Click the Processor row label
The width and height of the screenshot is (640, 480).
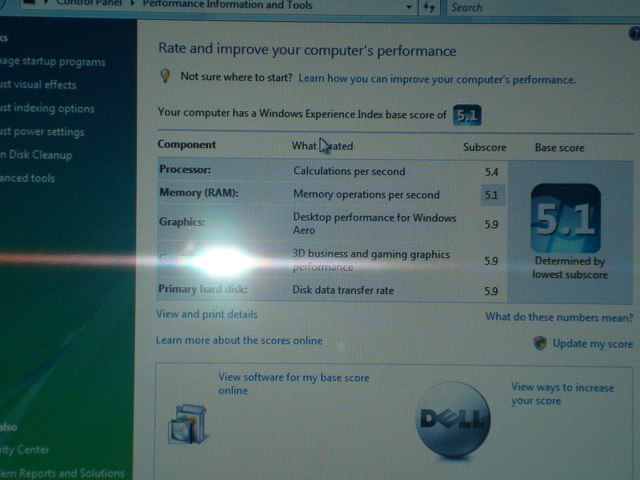click(185, 169)
